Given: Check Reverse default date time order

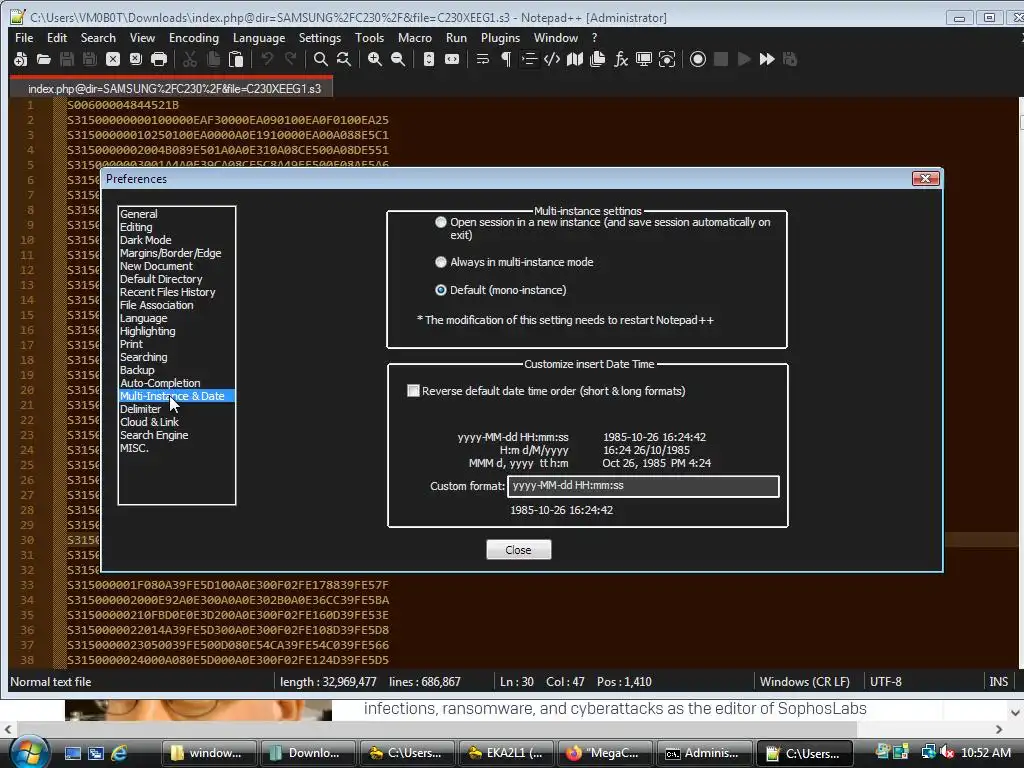Looking at the screenshot, I should 413,391.
